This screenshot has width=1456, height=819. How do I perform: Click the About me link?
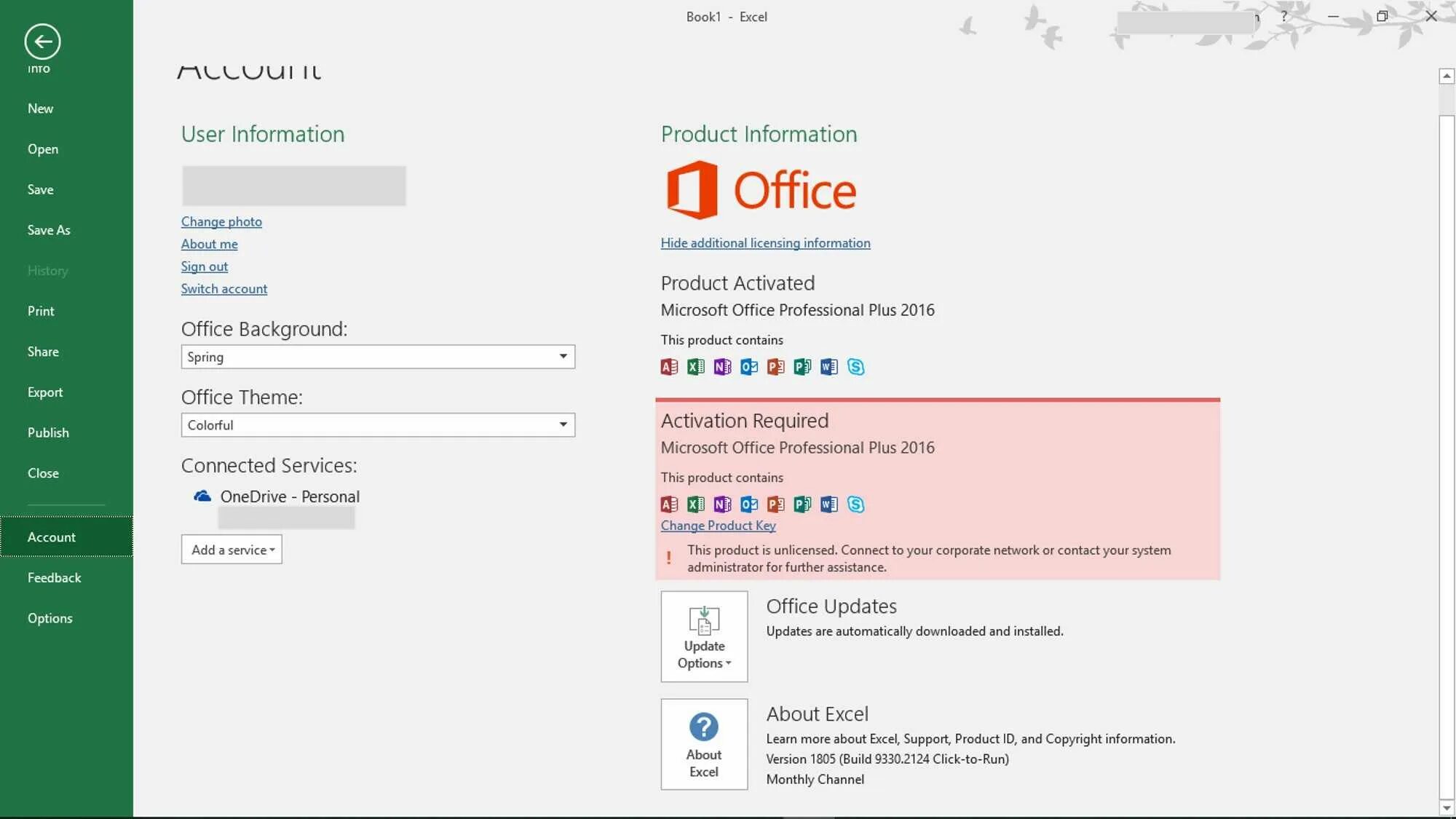point(210,245)
